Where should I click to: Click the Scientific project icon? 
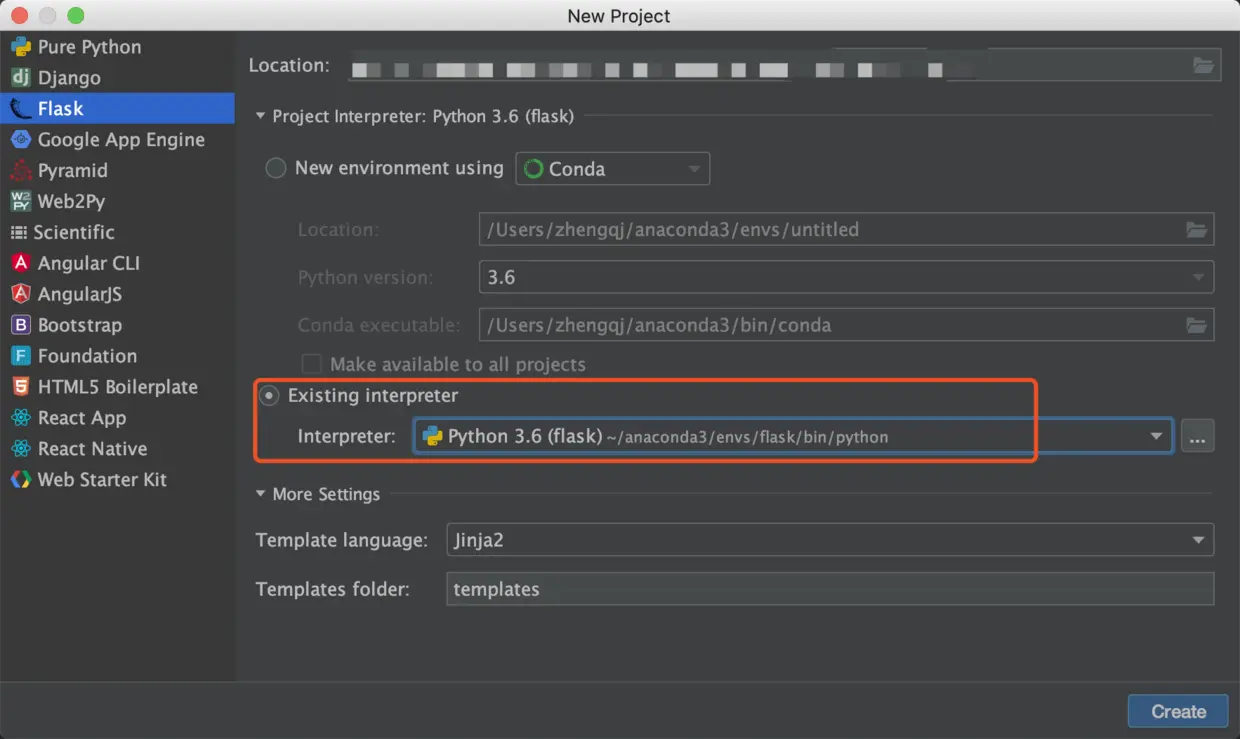coord(18,233)
